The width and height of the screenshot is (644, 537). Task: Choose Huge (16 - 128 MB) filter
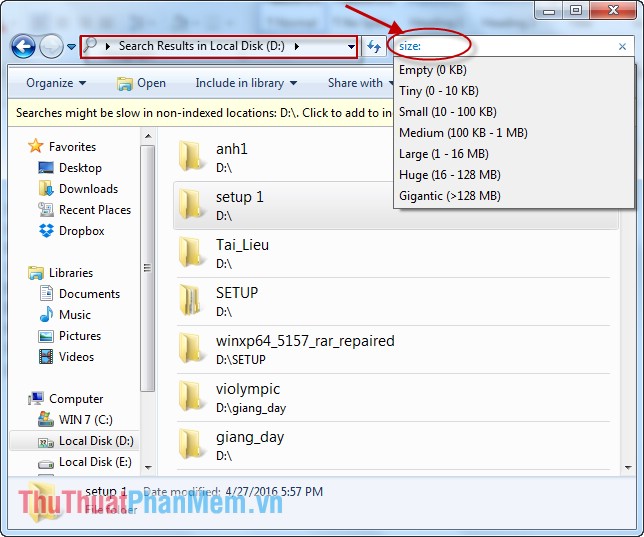[x=513, y=175]
